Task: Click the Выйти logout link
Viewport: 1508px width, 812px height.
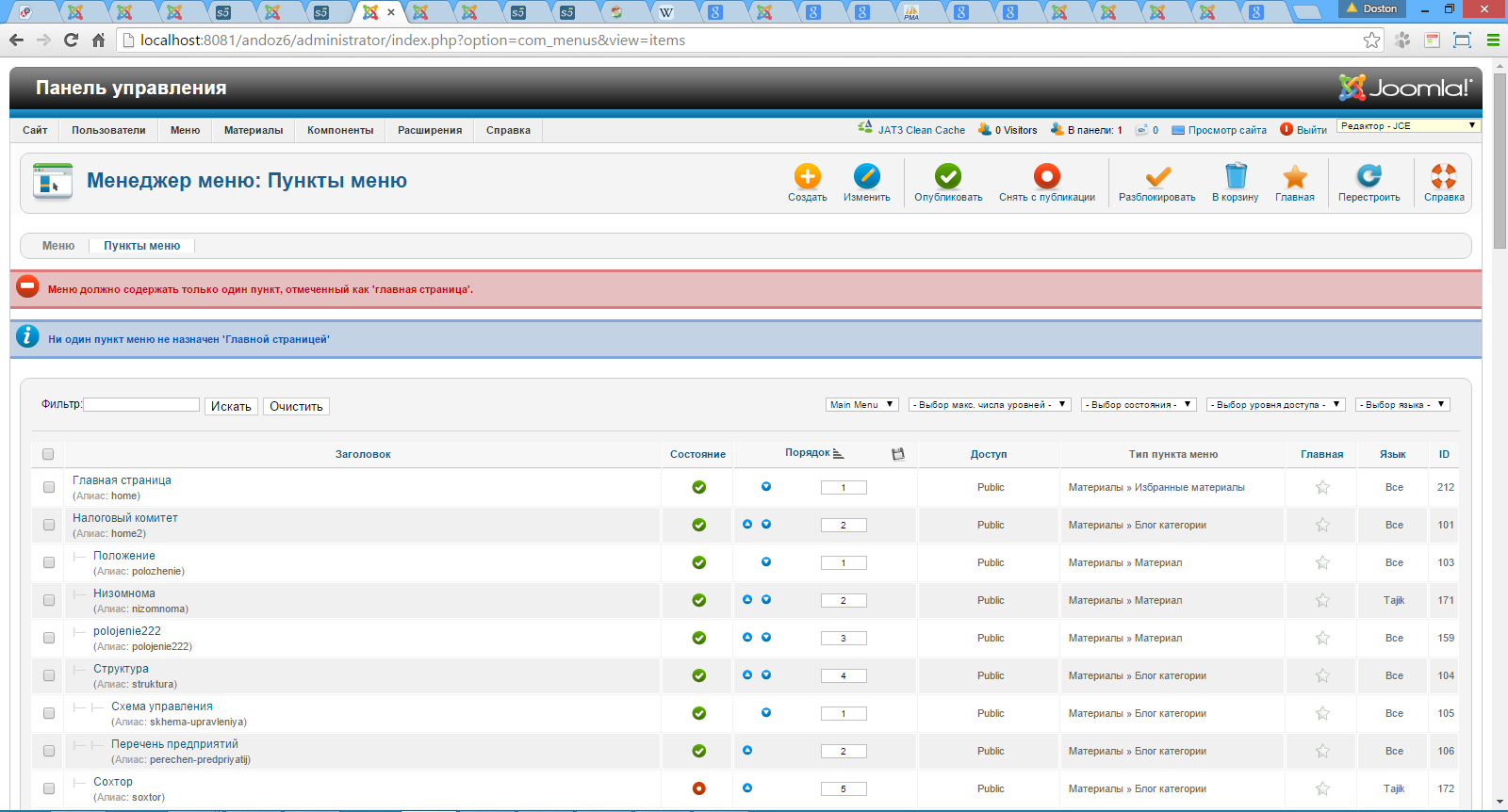Action: click(1311, 130)
